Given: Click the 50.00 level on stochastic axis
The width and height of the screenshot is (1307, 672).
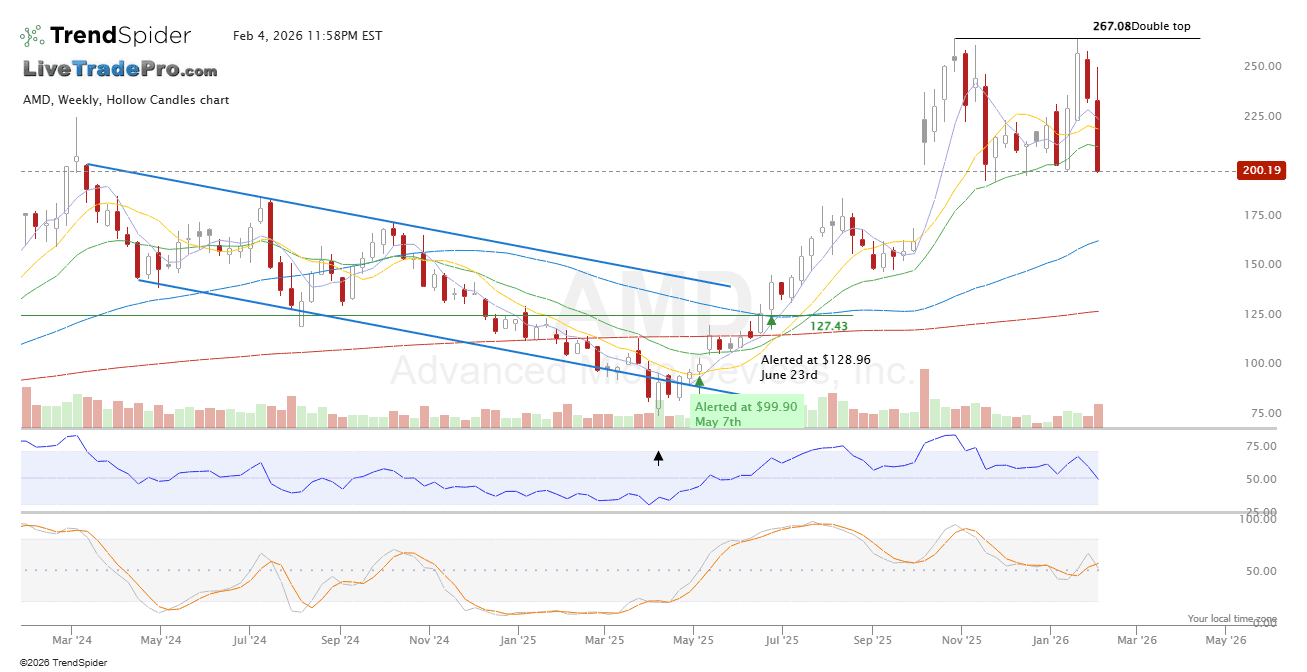Looking at the screenshot, I should pos(1264,571).
